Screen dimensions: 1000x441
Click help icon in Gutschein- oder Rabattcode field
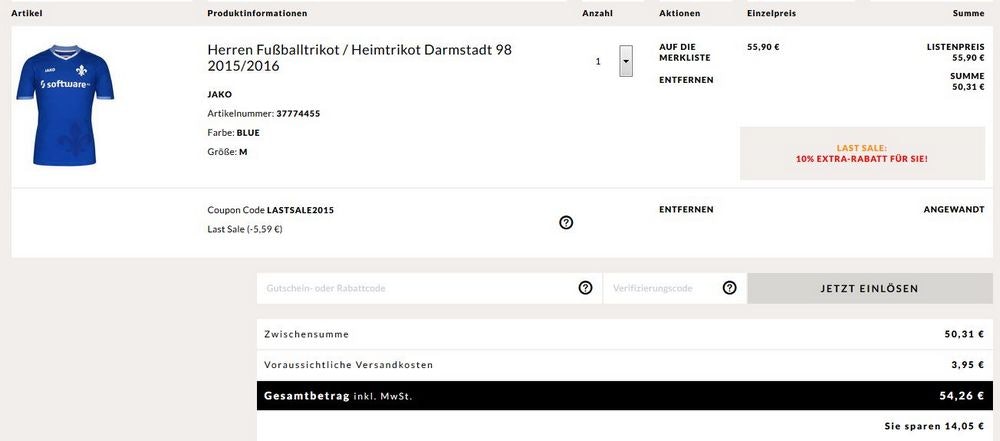[x=586, y=288]
